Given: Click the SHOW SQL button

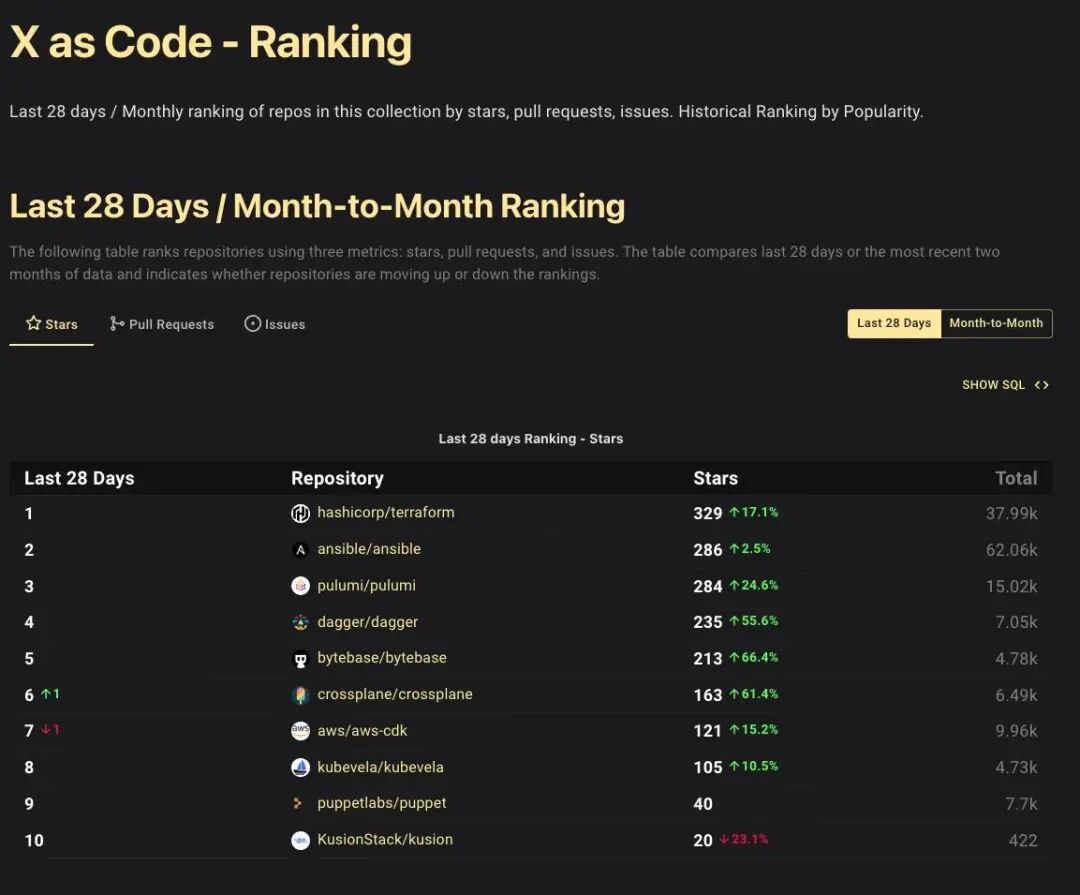Looking at the screenshot, I should pos(1006,385).
